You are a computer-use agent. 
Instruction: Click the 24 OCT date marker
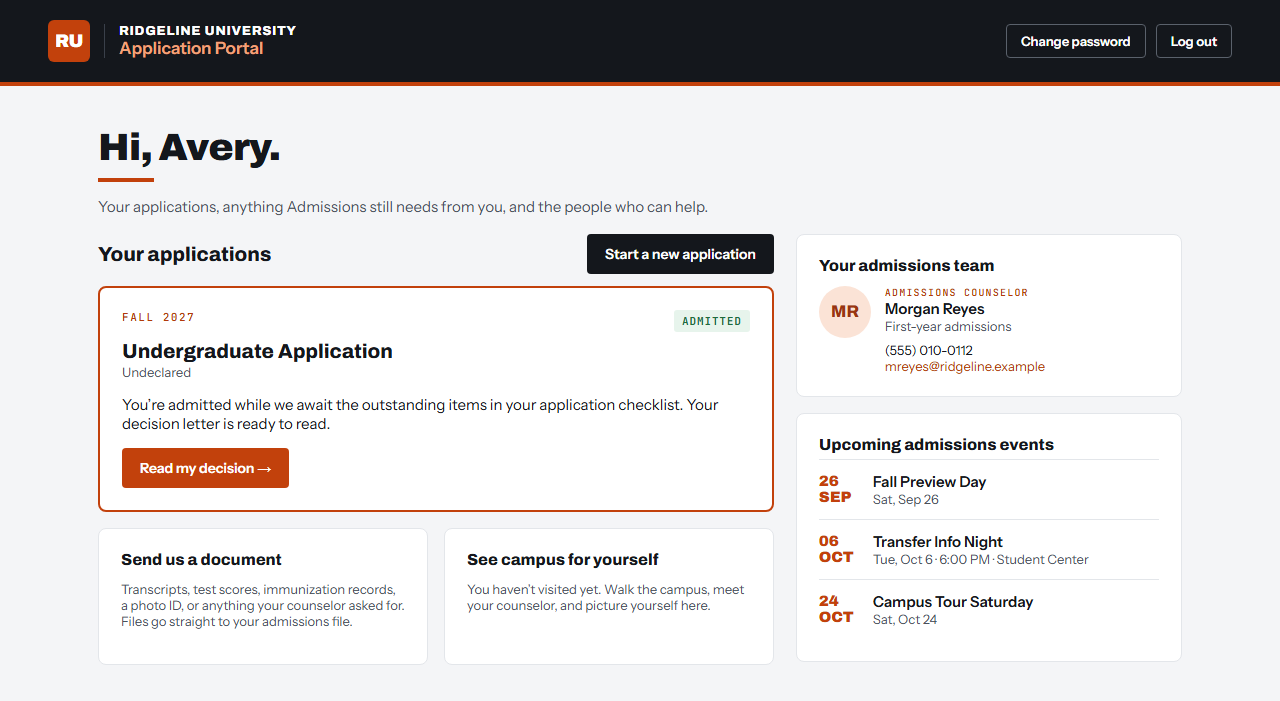836,609
